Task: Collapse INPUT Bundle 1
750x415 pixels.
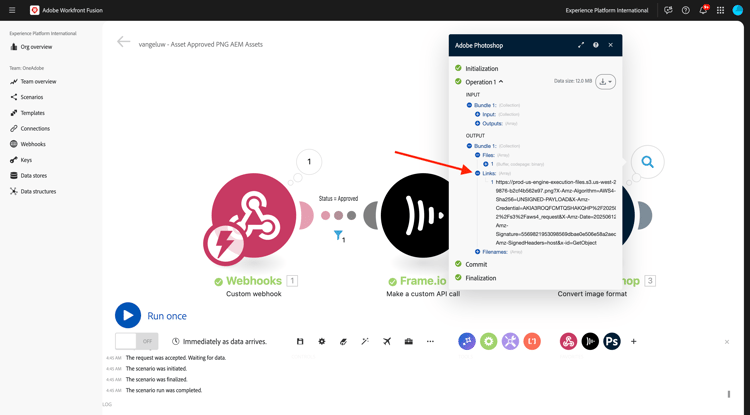Action: coord(469,105)
